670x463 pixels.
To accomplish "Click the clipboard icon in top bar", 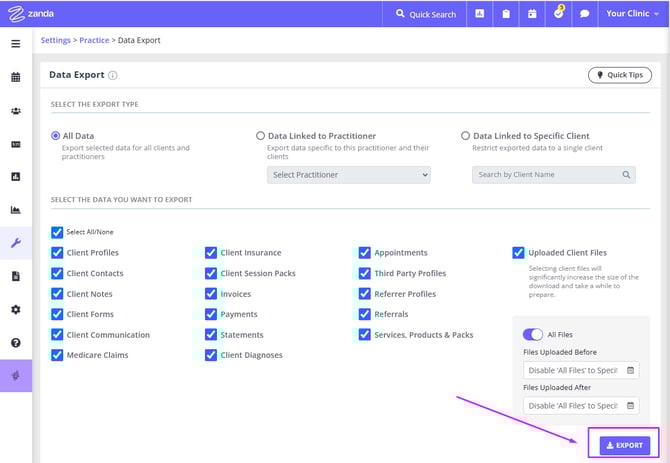I will (x=506, y=14).
